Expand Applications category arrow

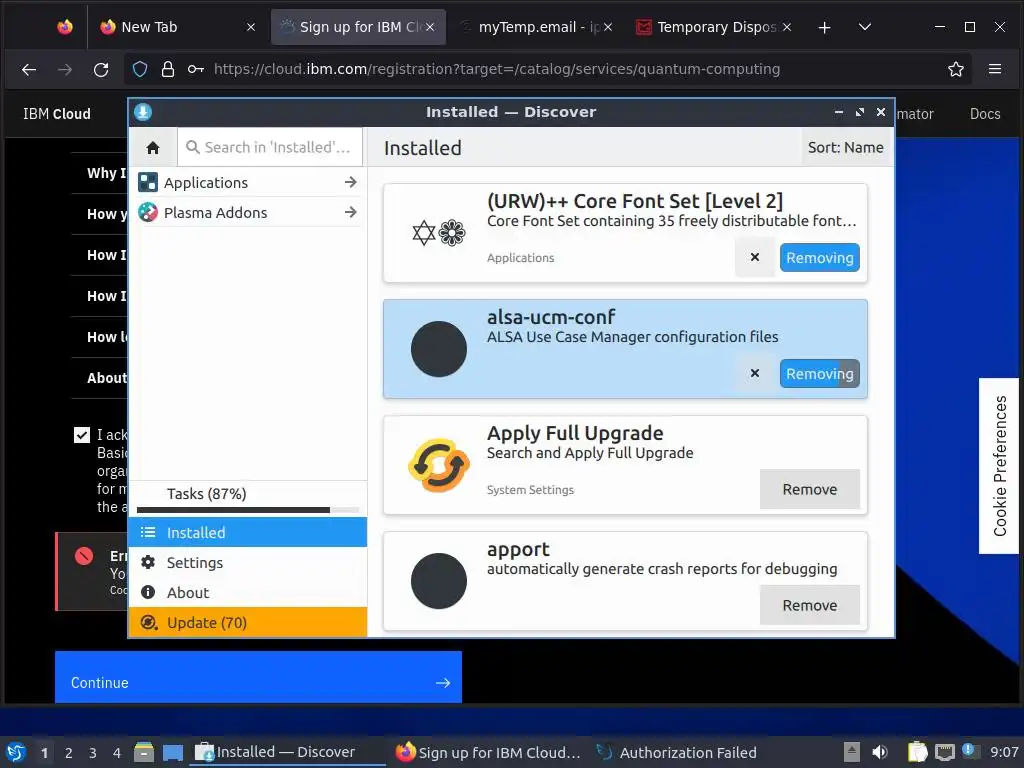tap(351, 182)
